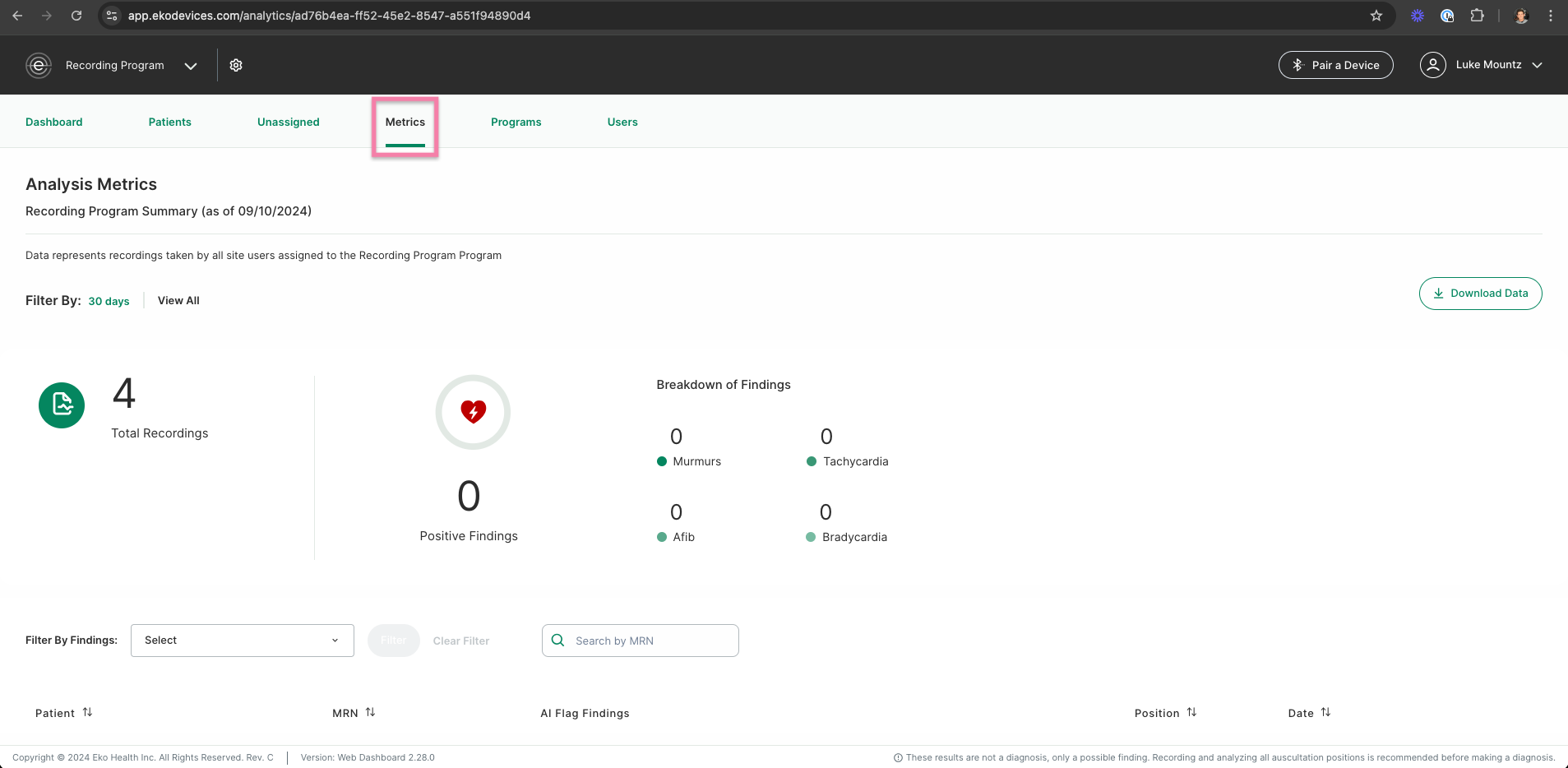Click the Search by MRN field
Screen dimensions: 1568x768
[641, 641]
